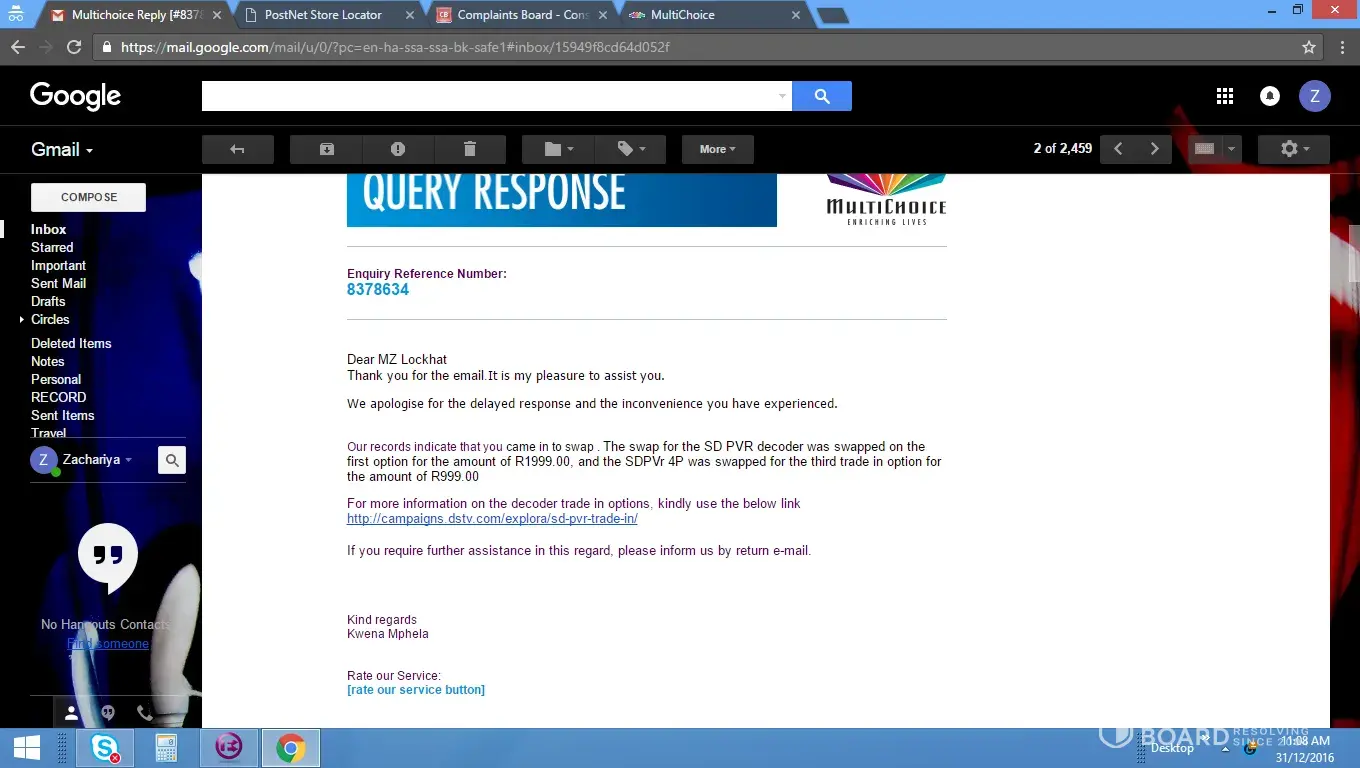
Task: Delete email with the trash icon
Action: tap(470, 149)
